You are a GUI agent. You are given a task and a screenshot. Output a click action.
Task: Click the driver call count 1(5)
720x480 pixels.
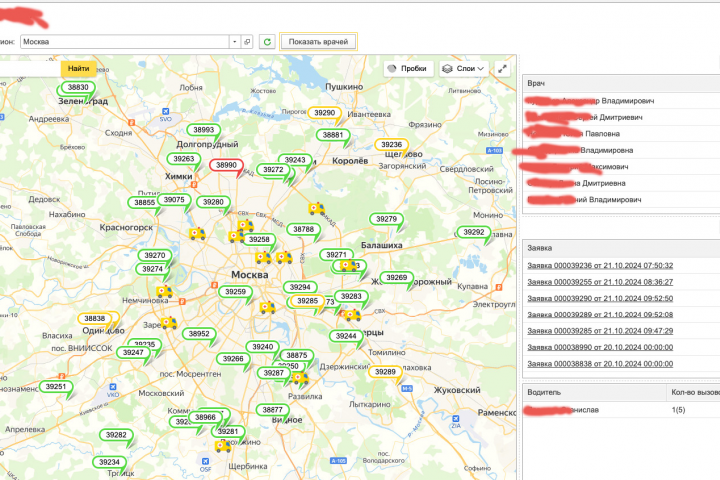click(678, 410)
